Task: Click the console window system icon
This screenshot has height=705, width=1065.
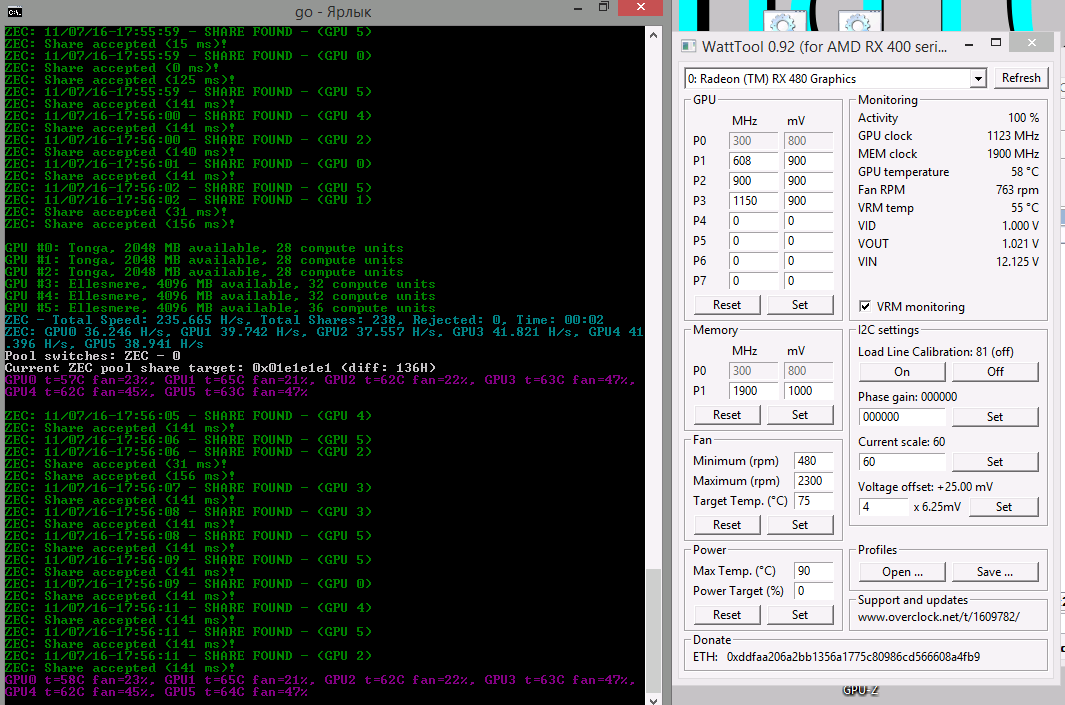Action: pos(14,12)
